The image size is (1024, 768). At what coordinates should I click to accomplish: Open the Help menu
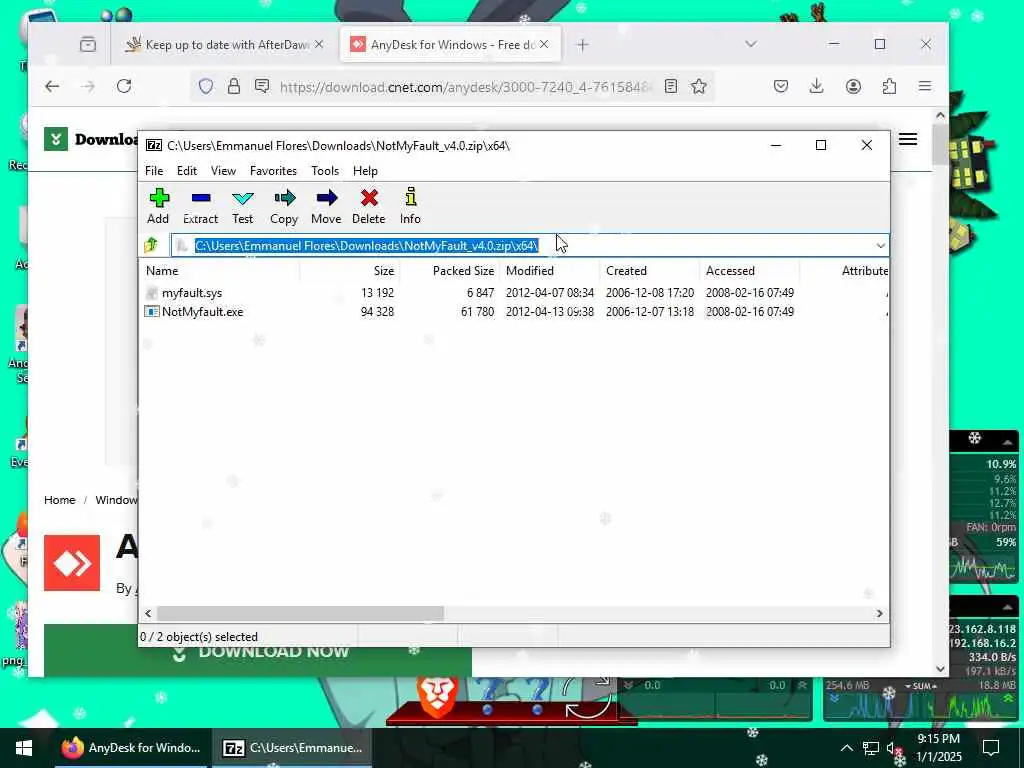(365, 170)
